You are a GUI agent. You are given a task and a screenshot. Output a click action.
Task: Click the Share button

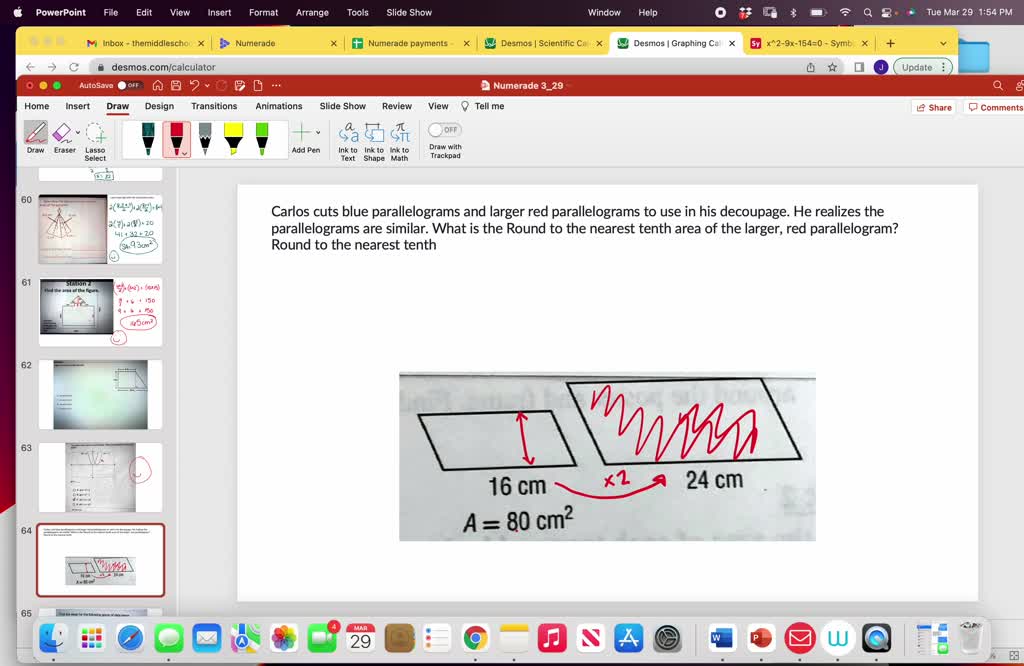pyautogui.click(x=933, y=107)
